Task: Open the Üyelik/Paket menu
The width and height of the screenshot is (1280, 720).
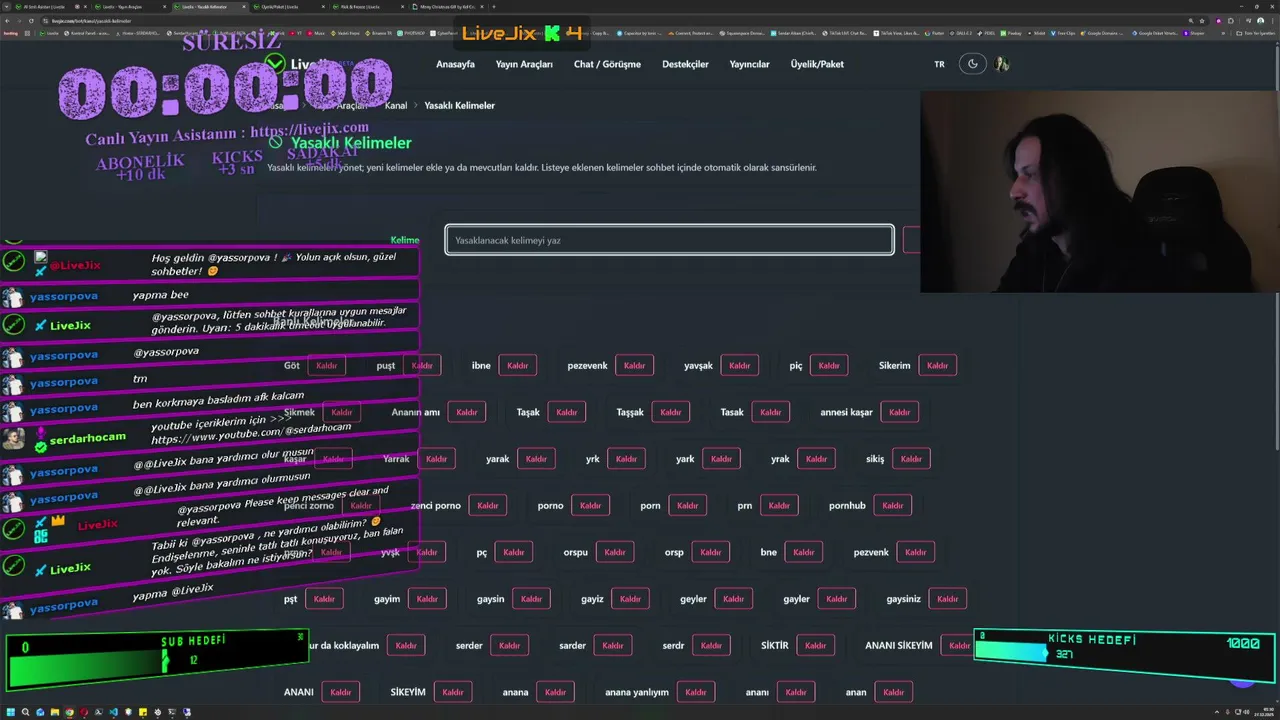Action: coord(817,64)
